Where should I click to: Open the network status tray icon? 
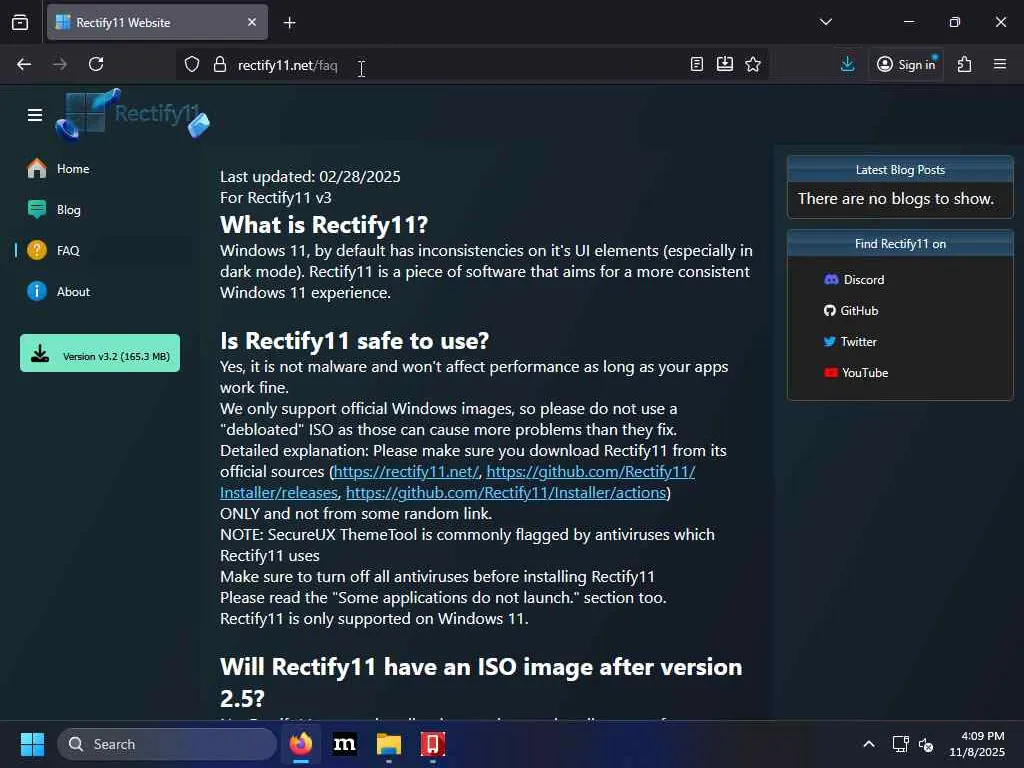click(901, 744)
